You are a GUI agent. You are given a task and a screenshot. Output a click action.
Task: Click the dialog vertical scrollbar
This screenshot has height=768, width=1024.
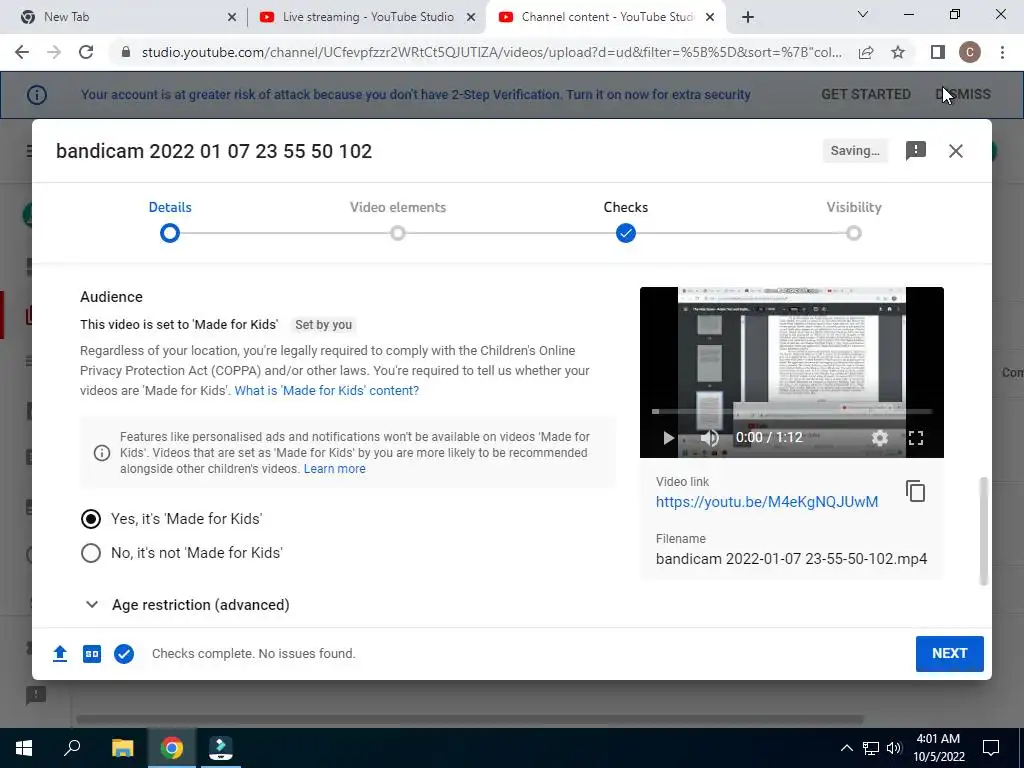[983, 531]
